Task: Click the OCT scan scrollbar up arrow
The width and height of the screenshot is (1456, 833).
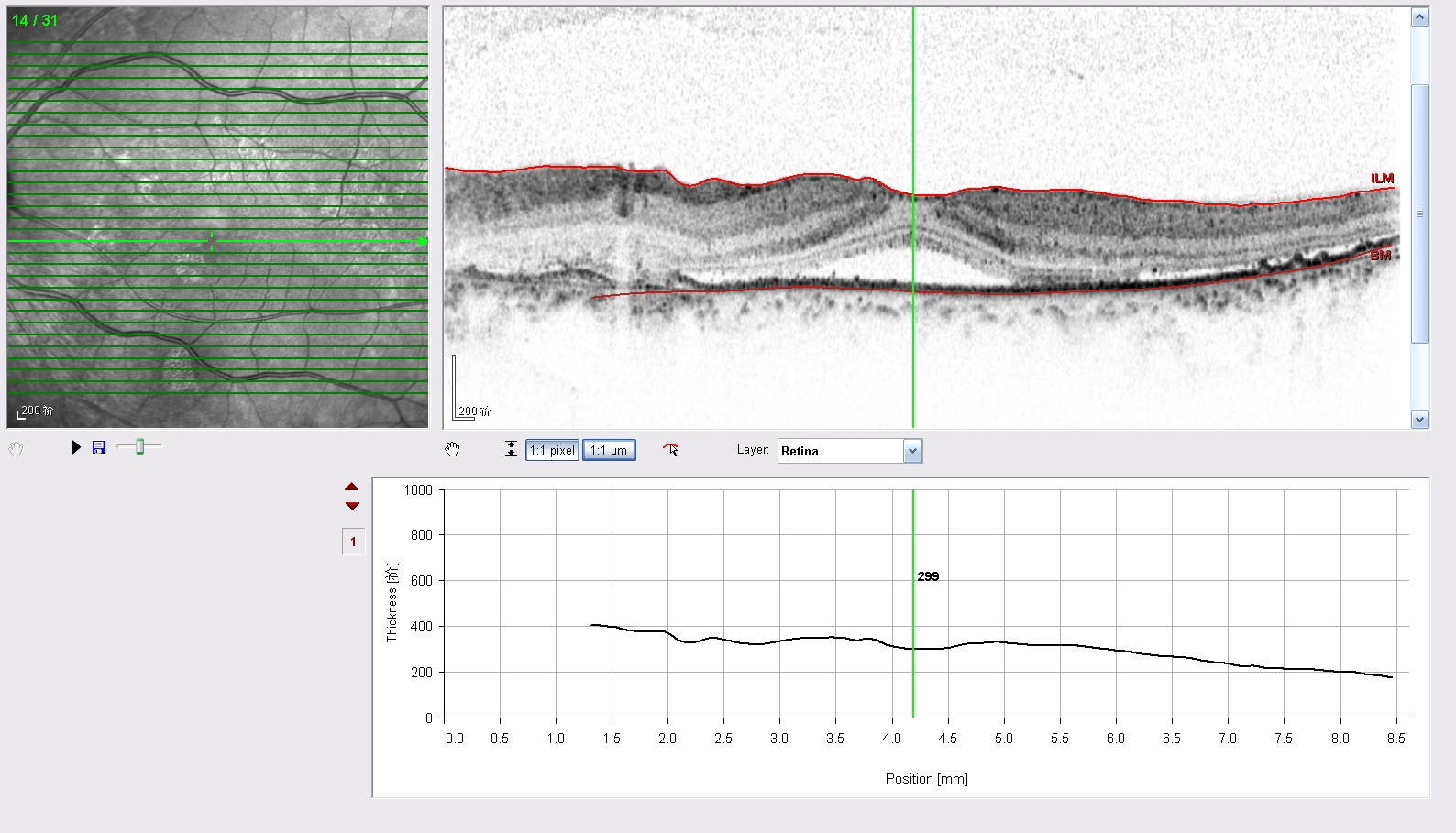Action: click(1419, 17)
